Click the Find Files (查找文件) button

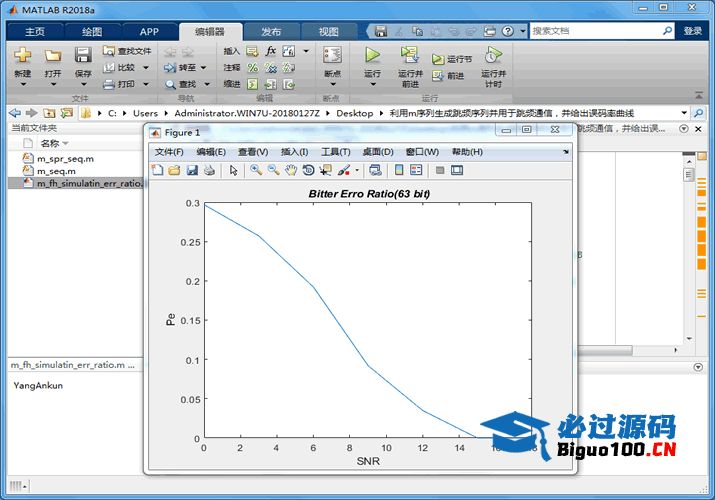tap(127, 51)
